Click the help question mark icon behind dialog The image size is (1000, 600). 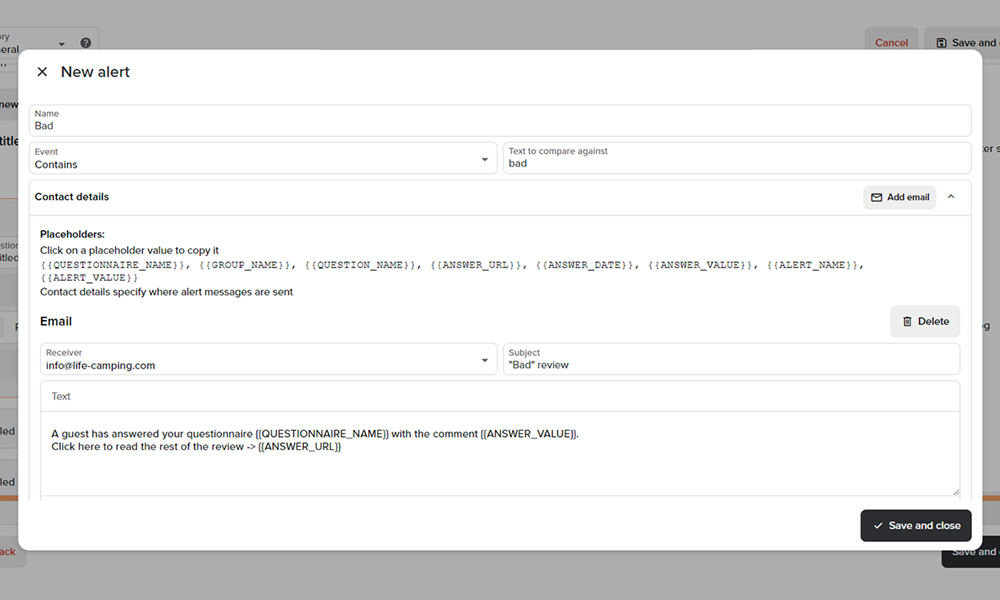[x=85, y=43]
